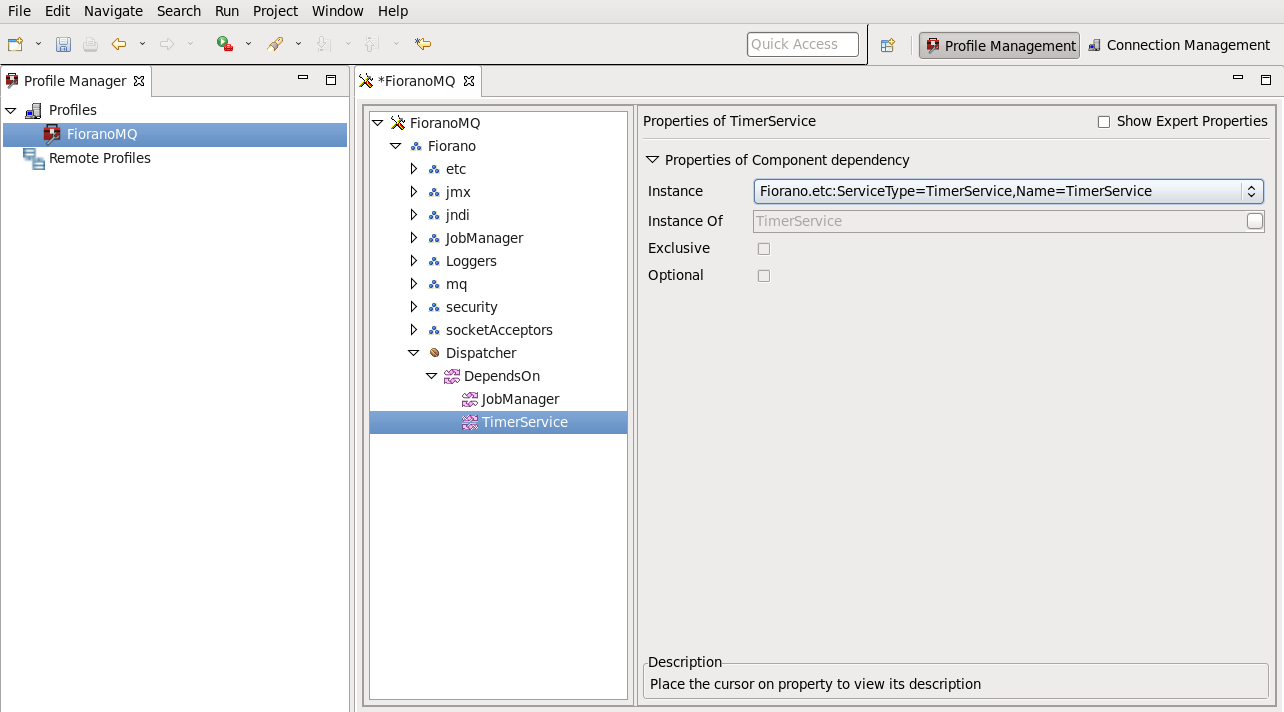Screen dimensions: 1284x712
Task: Open the Help menu
Action: pyautogui.click(x=393, y=11)
